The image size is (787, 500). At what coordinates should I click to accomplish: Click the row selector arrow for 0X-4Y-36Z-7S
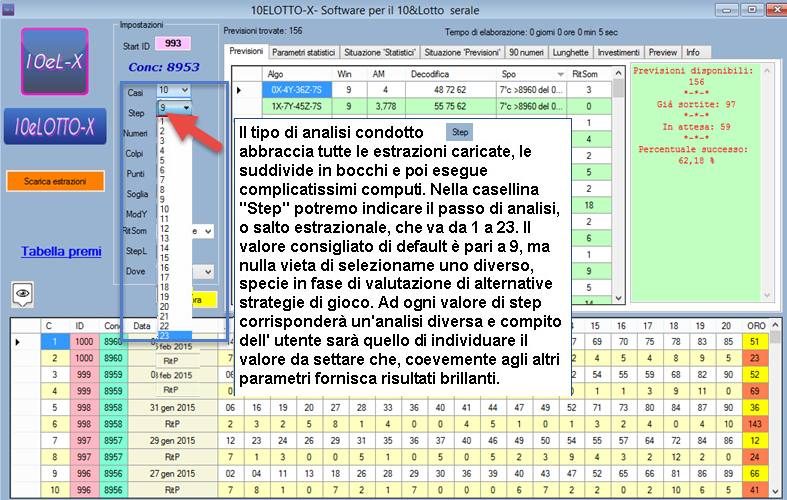tap(239, 89)
